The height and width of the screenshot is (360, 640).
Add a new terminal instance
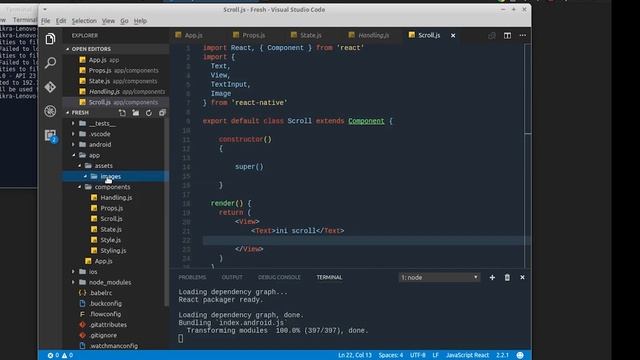(x=492, y=278)
